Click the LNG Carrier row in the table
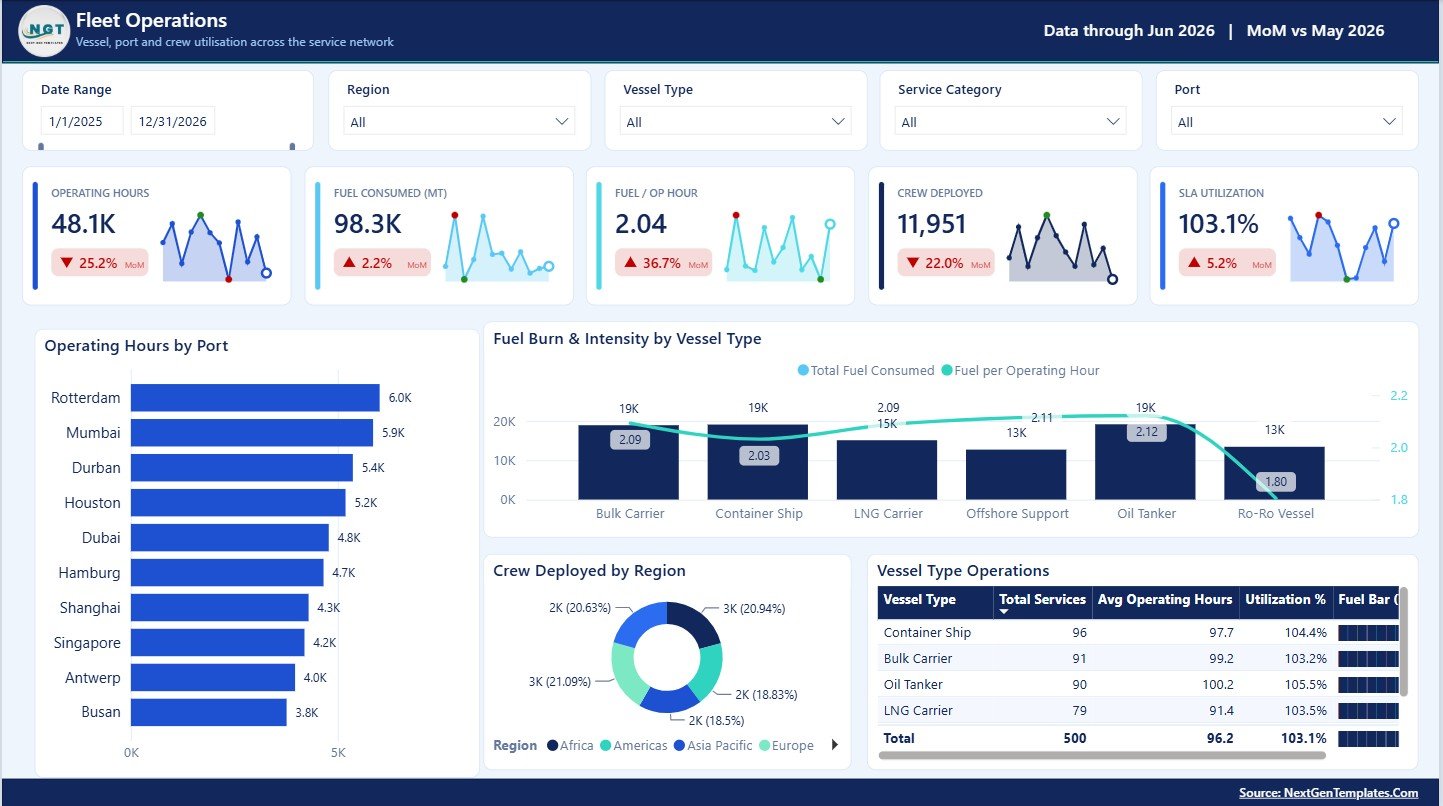 pos(1138,711)
